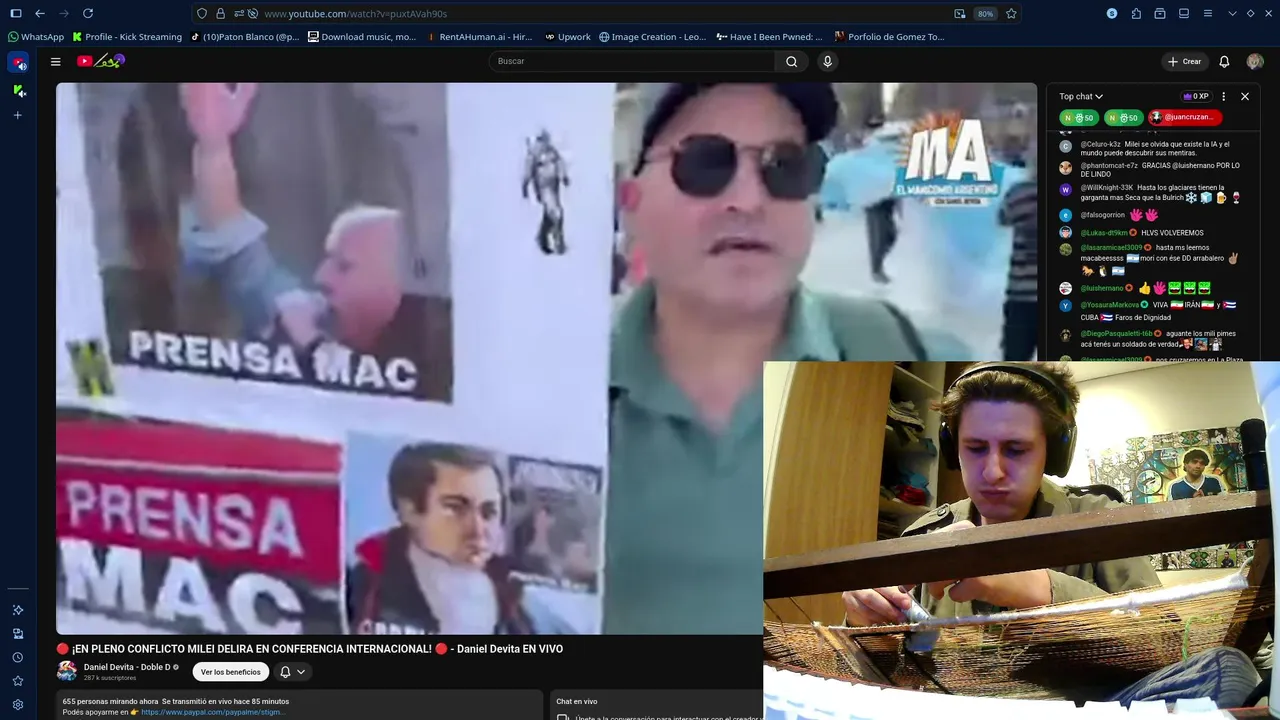1280x720 pixels.
Task: Click the 'Chat en vivo' heading
Action: (577, 701)
